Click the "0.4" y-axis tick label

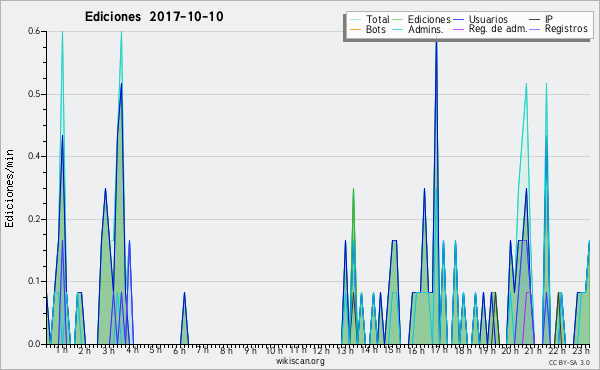tap(34, 156)
